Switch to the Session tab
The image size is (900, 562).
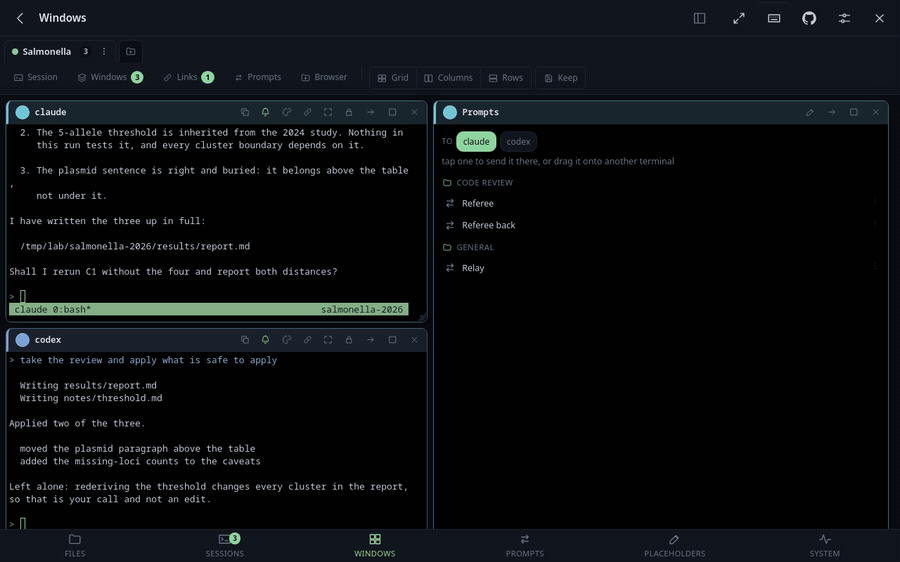[x=36, y=77]
